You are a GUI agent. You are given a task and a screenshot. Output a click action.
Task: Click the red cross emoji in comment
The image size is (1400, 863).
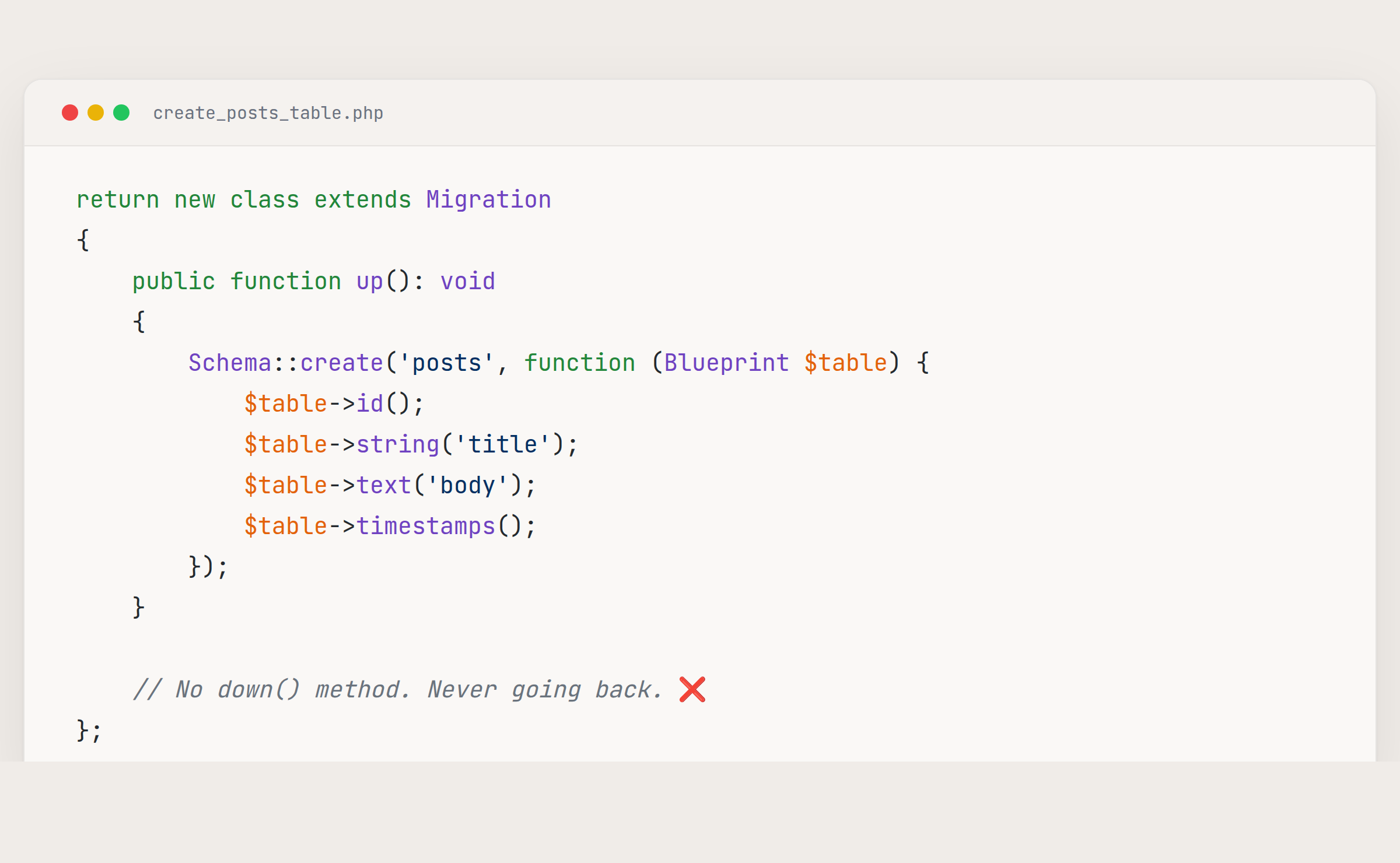click(692, 689)
